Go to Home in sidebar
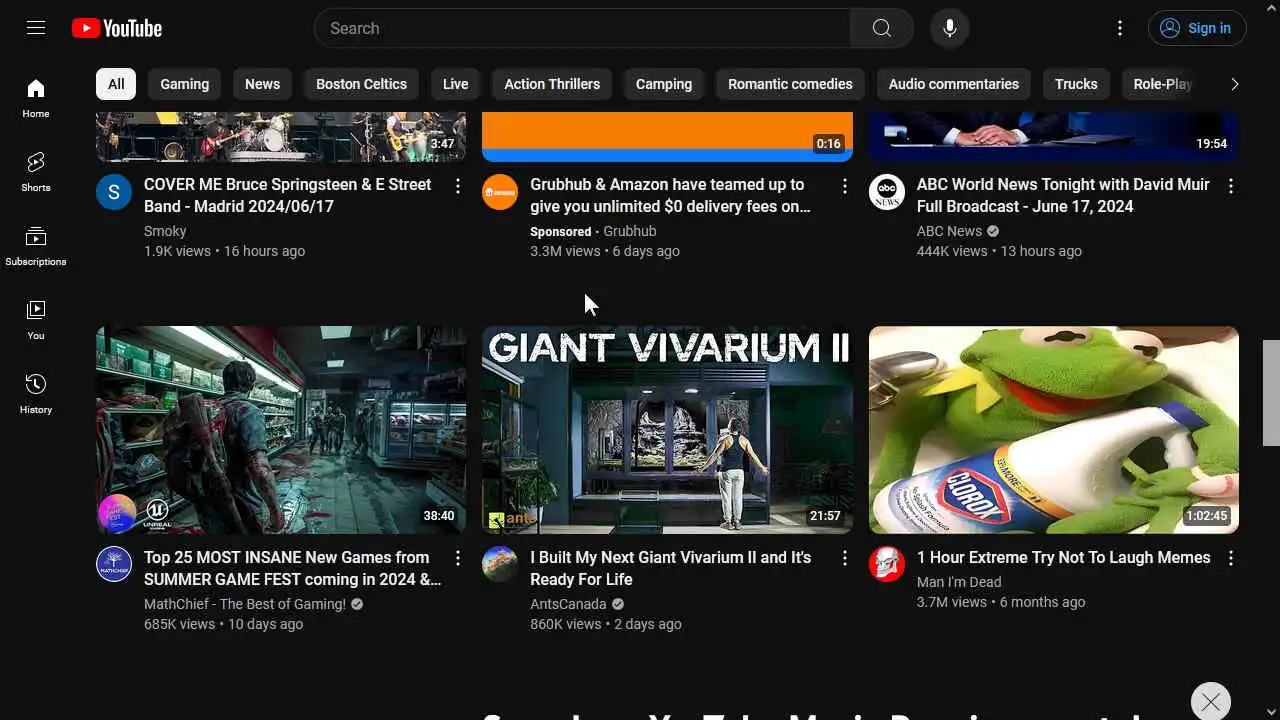Viewport: 1280px width, 720px height. (36, 98)
